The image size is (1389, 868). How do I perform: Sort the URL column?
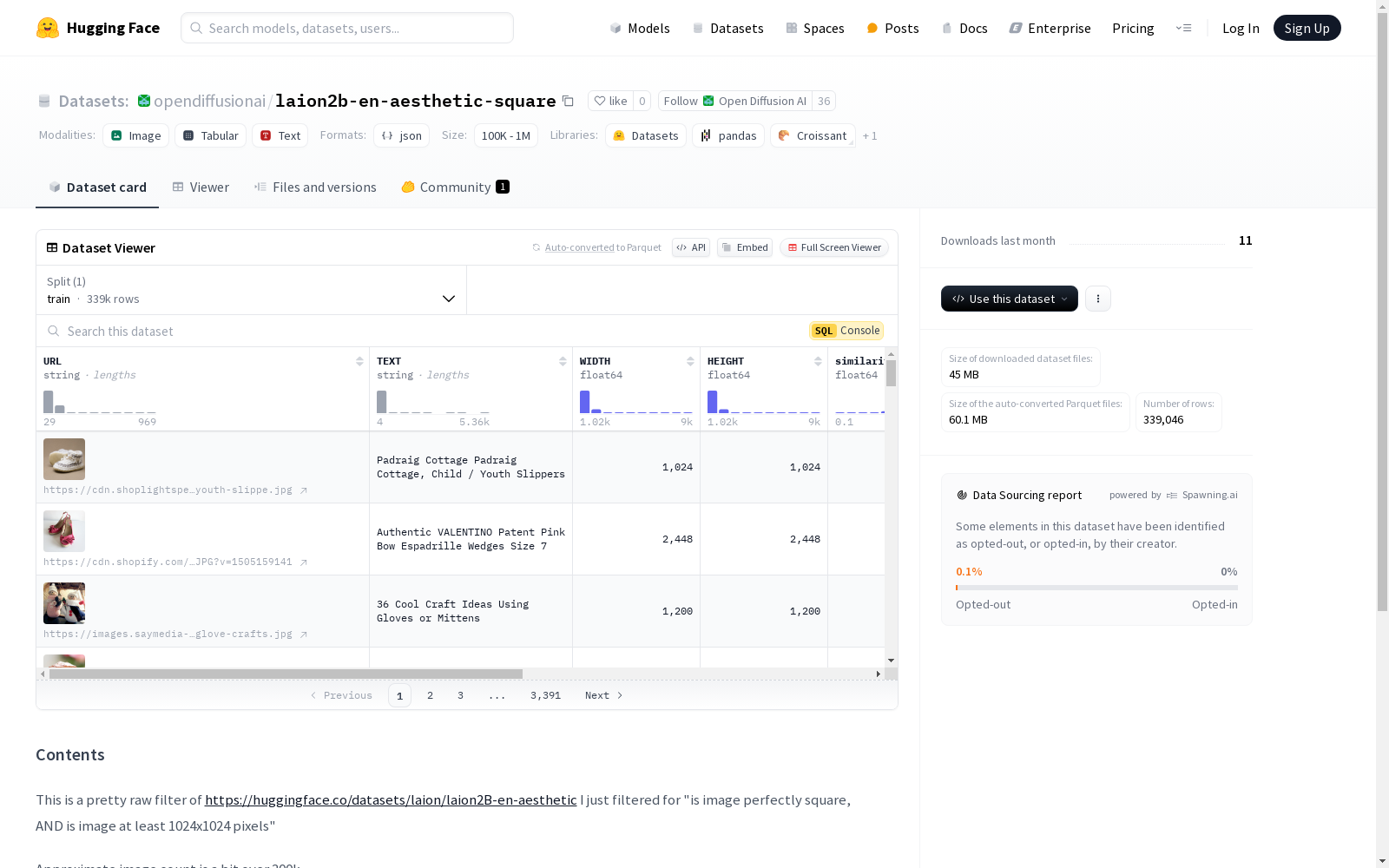359,361
